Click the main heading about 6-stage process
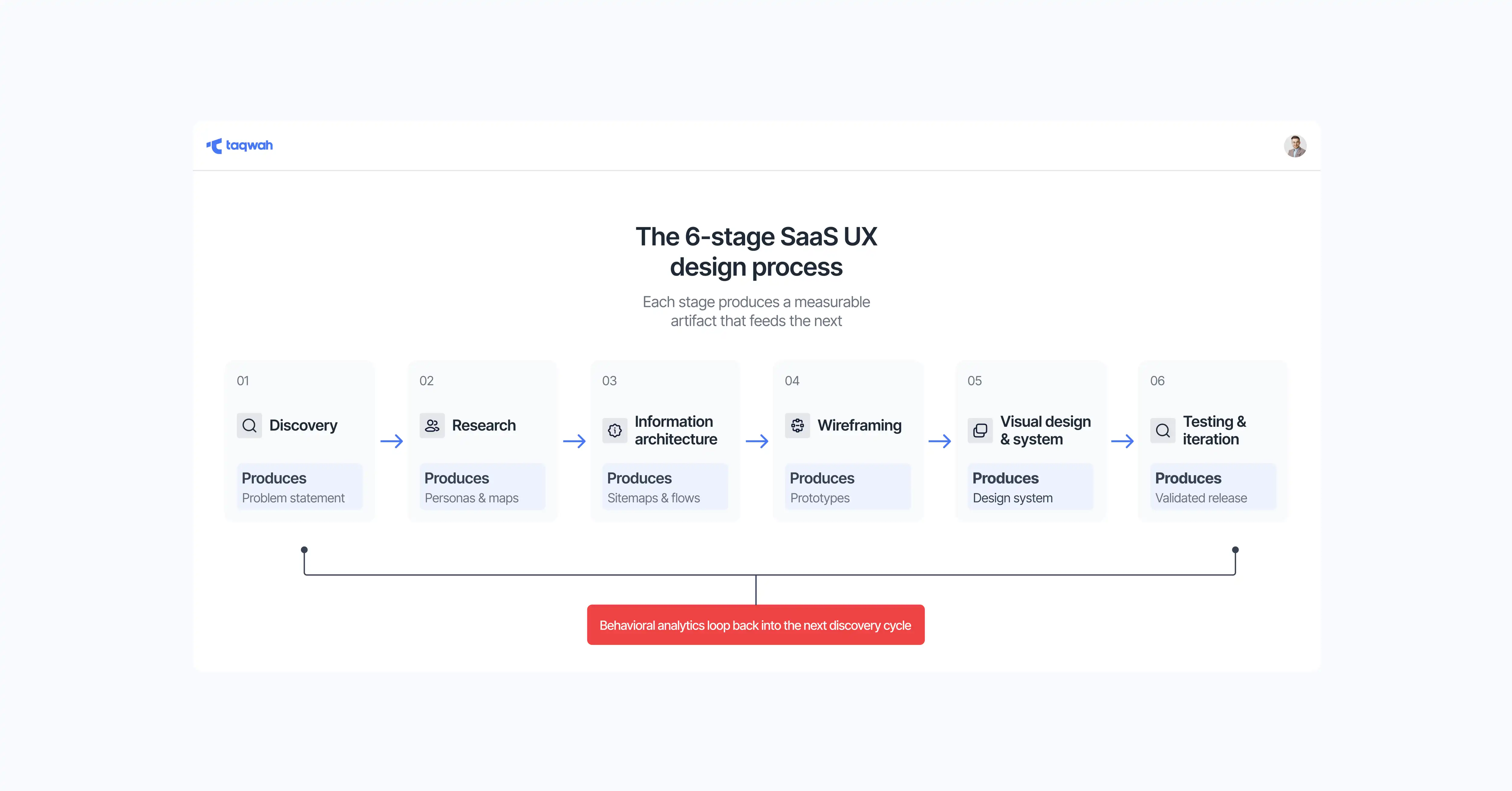The image size is (1512, 791). pos(756,252)
